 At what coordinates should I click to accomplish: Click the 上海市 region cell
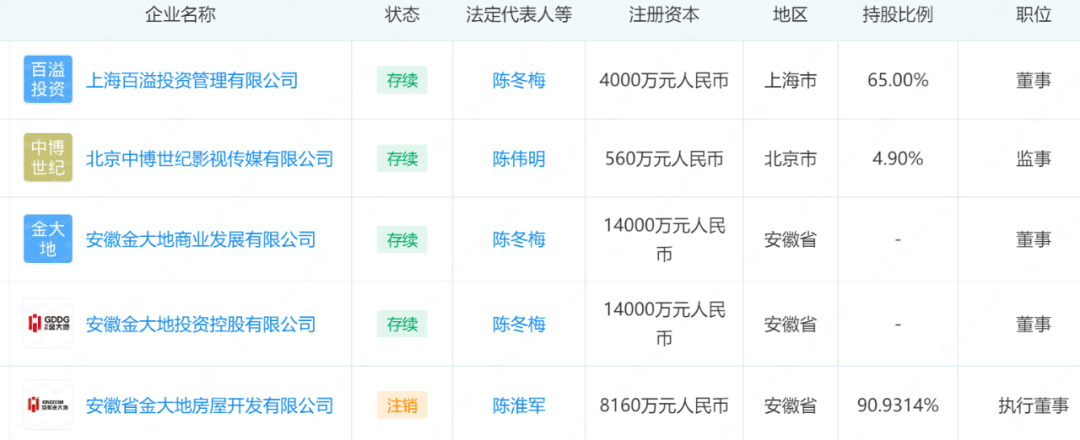790,81
